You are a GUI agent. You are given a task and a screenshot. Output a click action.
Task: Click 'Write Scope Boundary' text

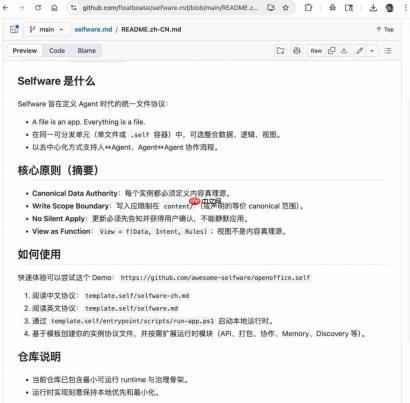click(x=70, y=206)
